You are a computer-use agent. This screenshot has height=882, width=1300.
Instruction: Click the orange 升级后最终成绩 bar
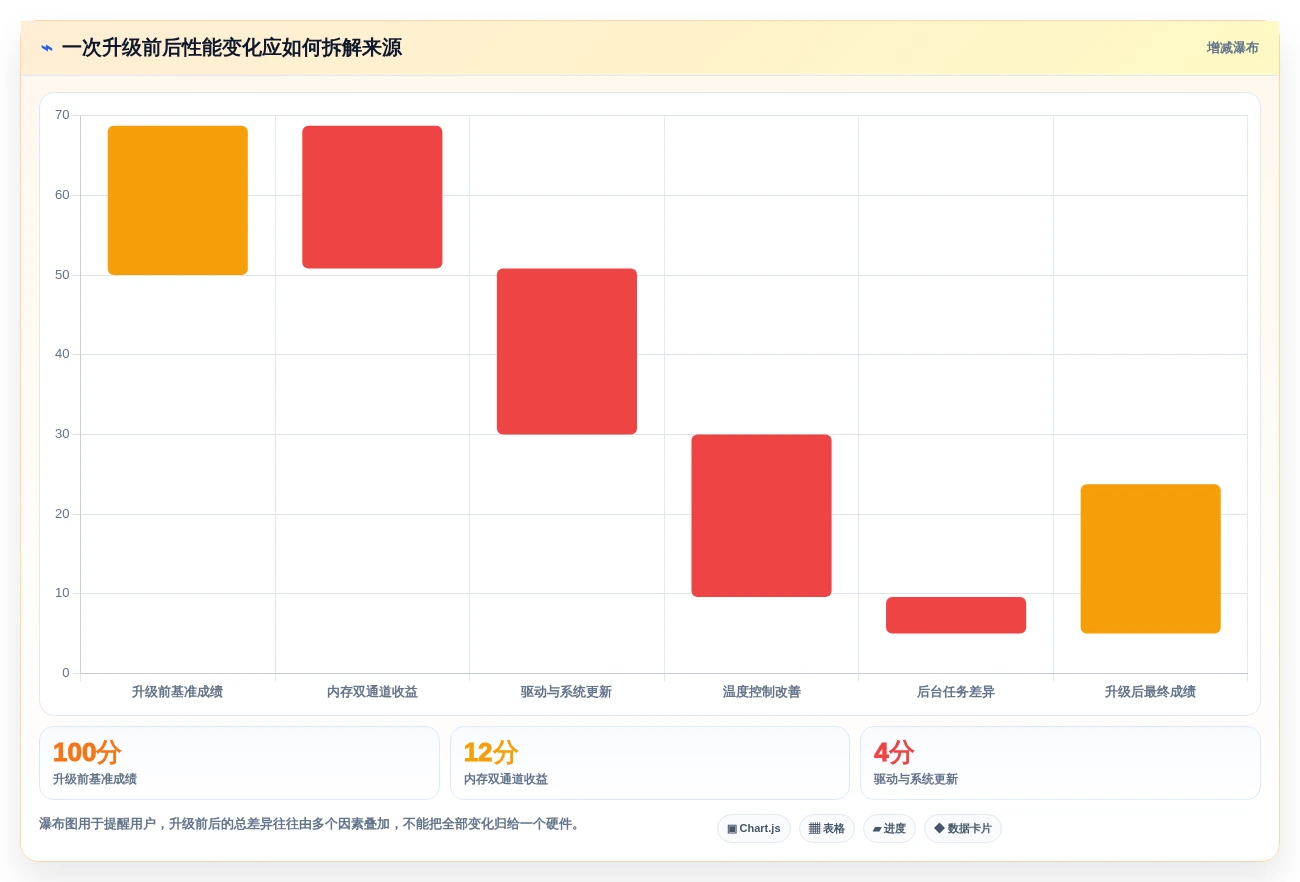tap(1150, 558)
